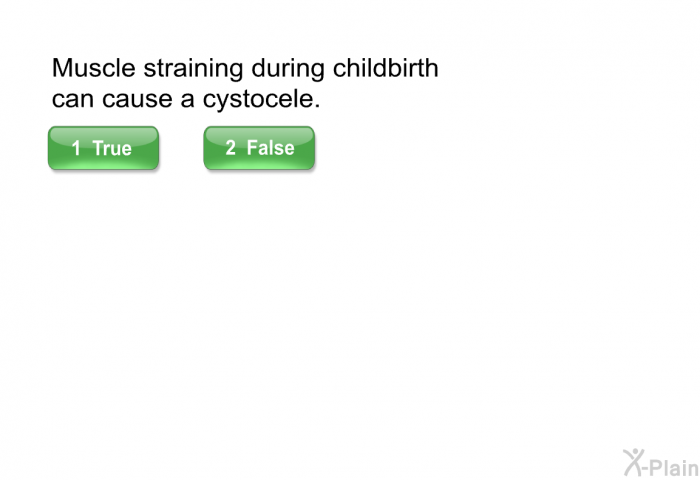
Task: Click the green False button
Action: [x=259, y=148]
